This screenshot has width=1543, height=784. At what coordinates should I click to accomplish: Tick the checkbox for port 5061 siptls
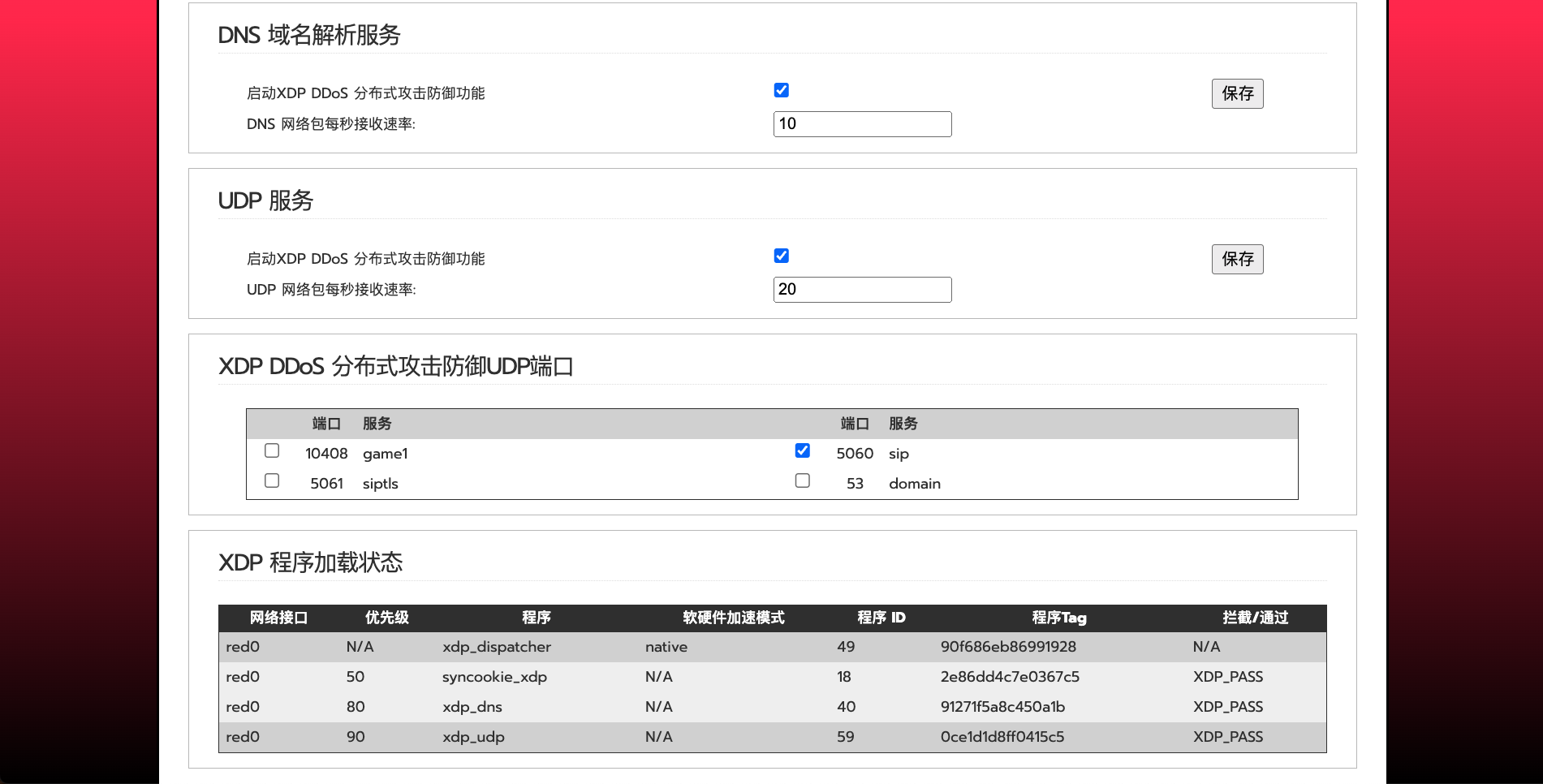(272, 480)
